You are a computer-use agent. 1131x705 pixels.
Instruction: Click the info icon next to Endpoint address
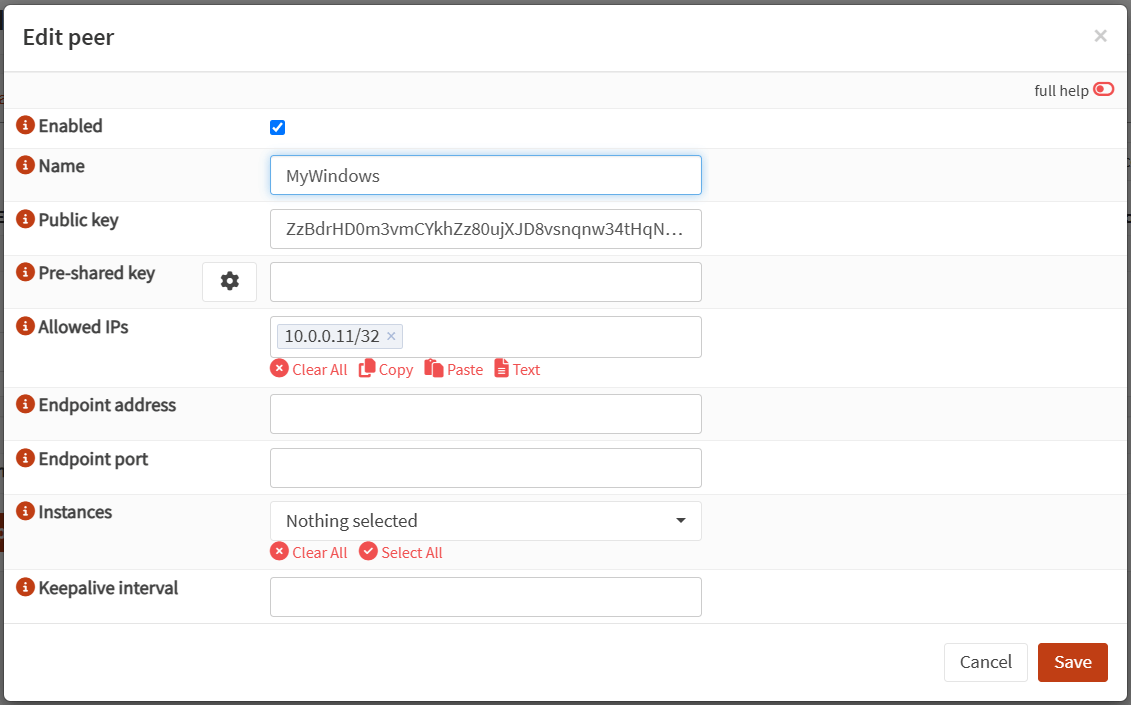[25, 405]
